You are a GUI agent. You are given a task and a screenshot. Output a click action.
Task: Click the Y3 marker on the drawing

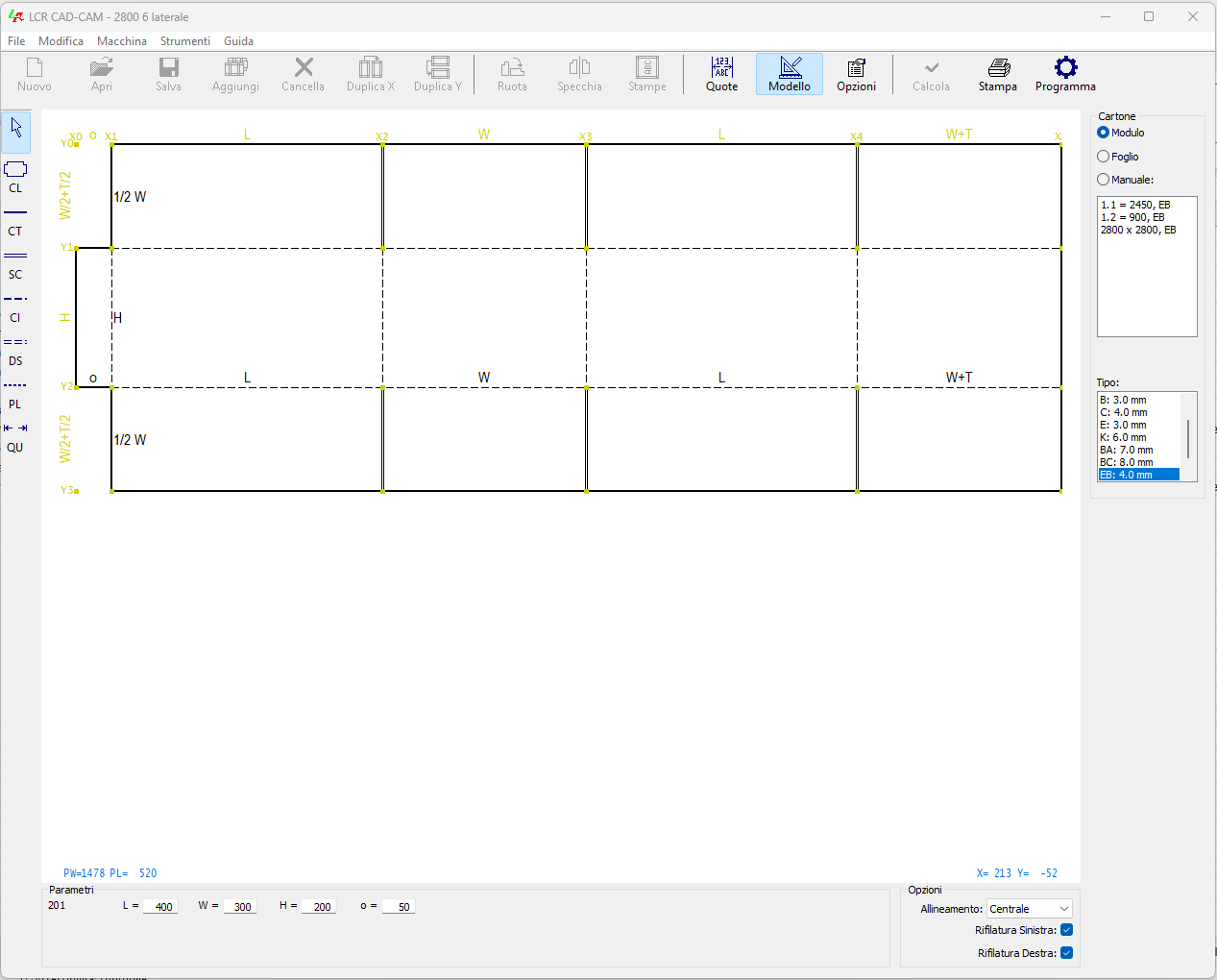tap(68, 491)
